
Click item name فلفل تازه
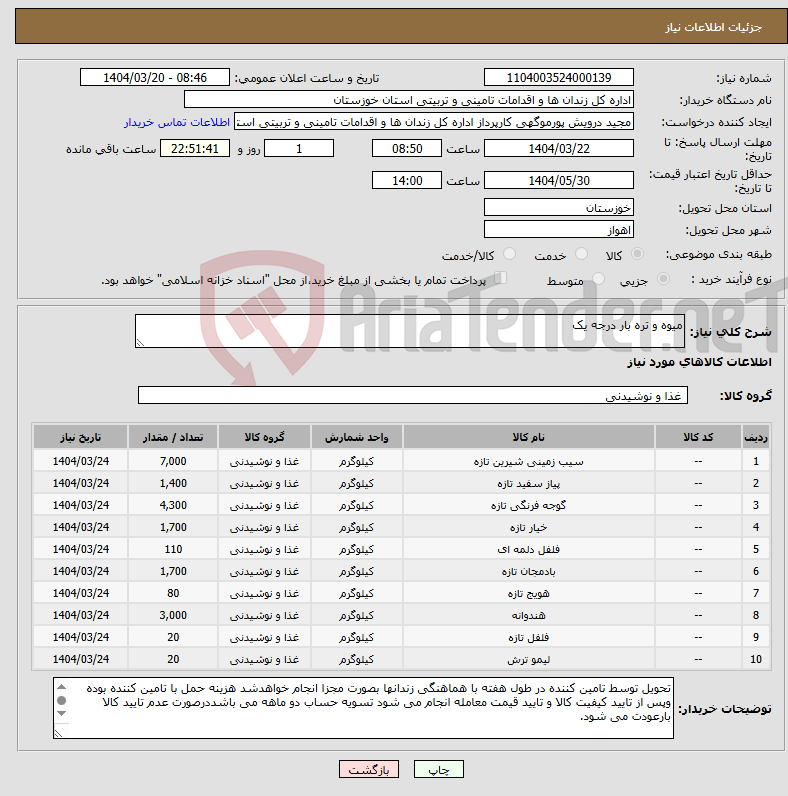coord(529,637)
